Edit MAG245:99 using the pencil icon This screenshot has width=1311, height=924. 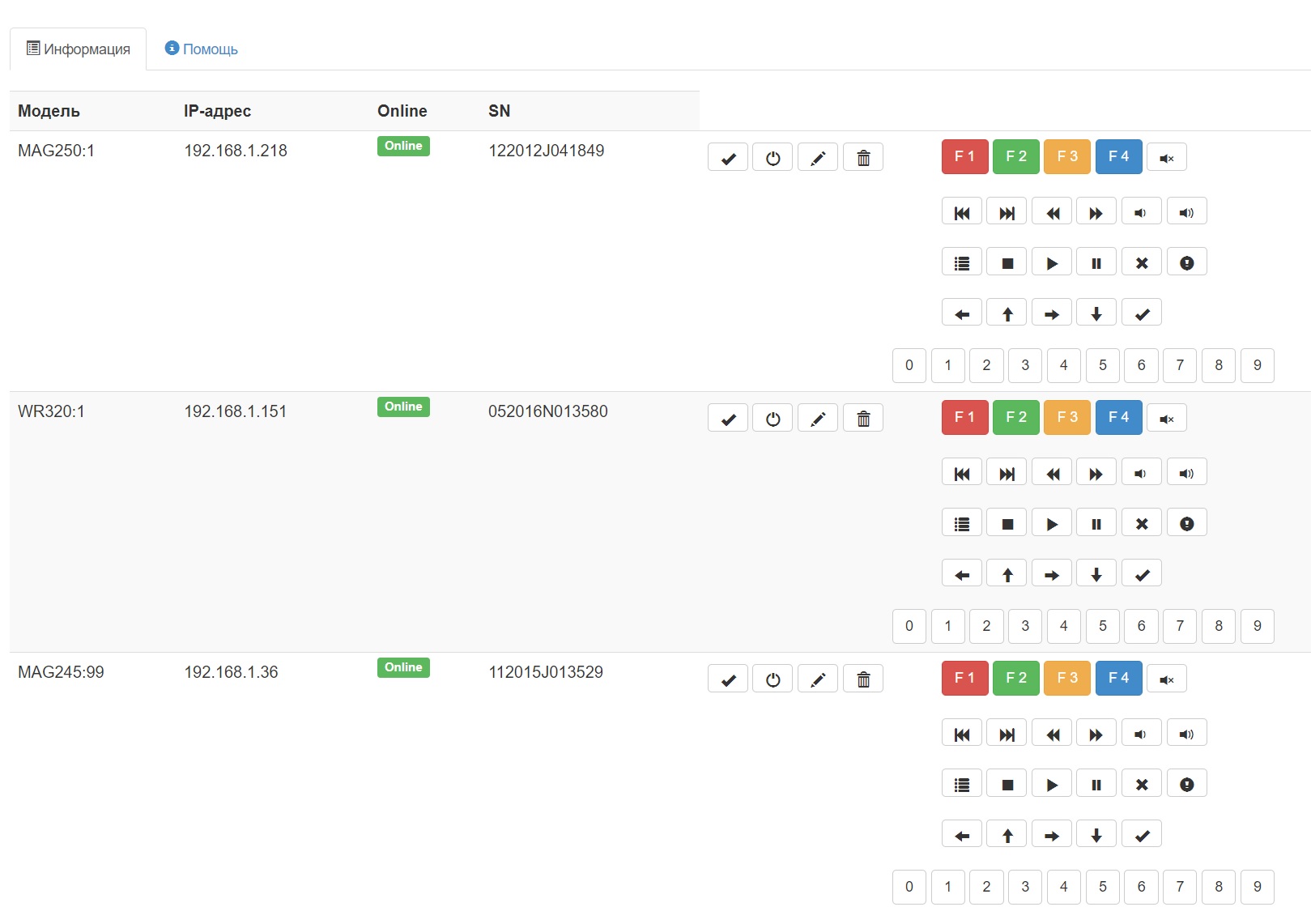818,679
